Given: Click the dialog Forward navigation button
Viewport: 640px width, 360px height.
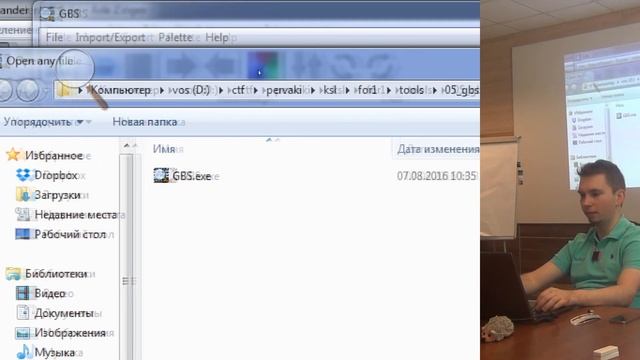Looking at the screenshot, I should click(27, 90).
